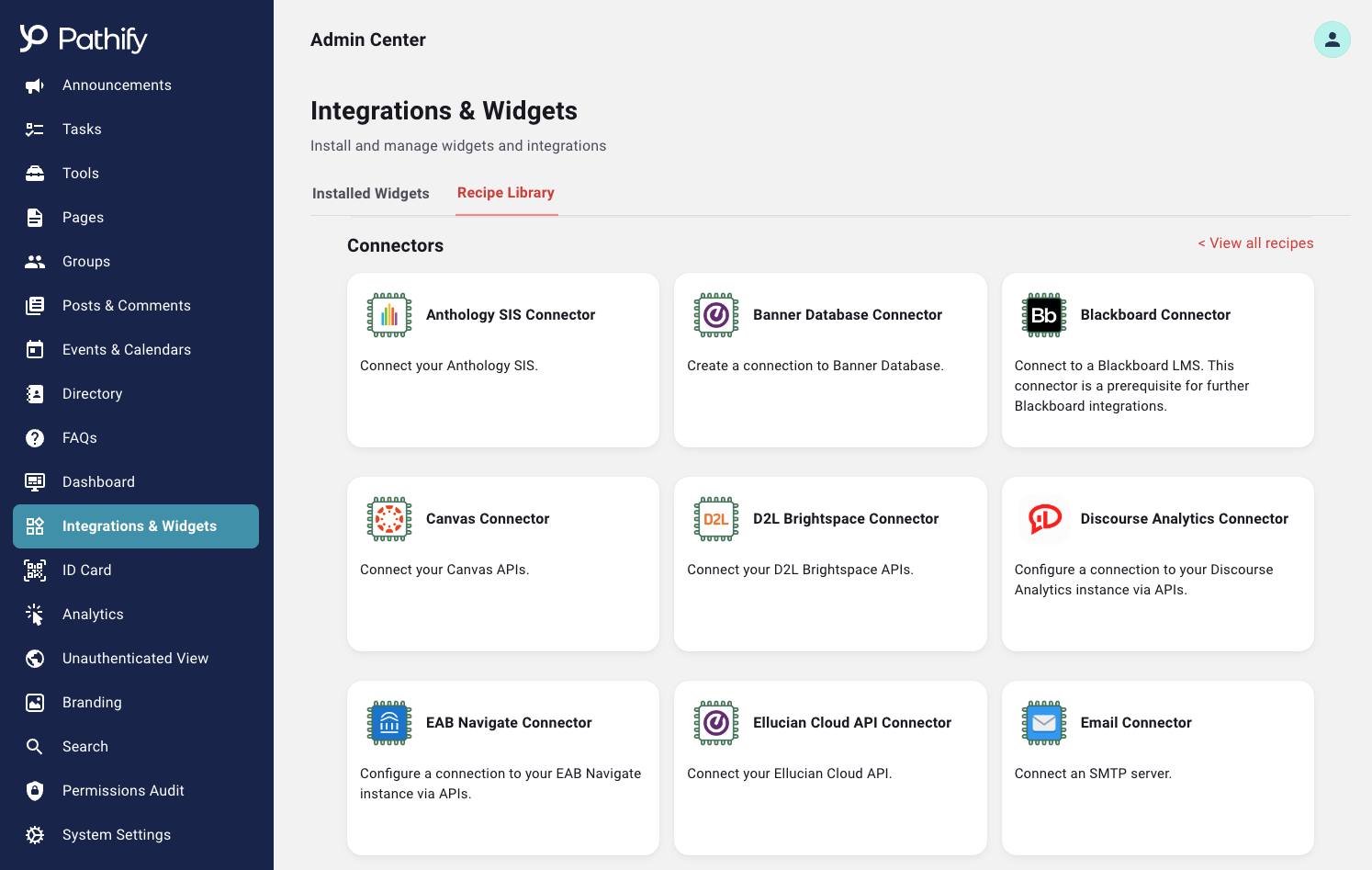Select the Tools toolbox icon

pos(35,174)
